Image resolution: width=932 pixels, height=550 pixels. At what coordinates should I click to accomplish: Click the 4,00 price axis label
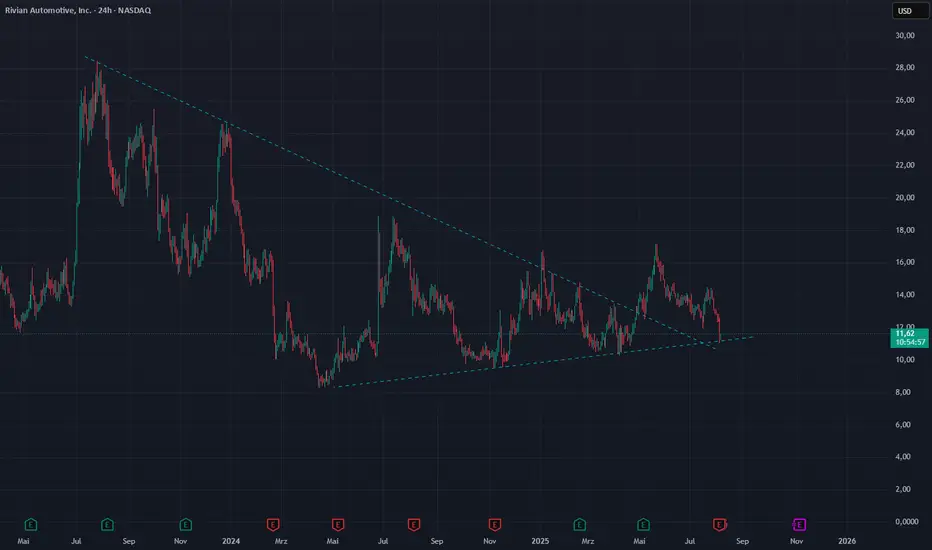[x=902, y=457]
